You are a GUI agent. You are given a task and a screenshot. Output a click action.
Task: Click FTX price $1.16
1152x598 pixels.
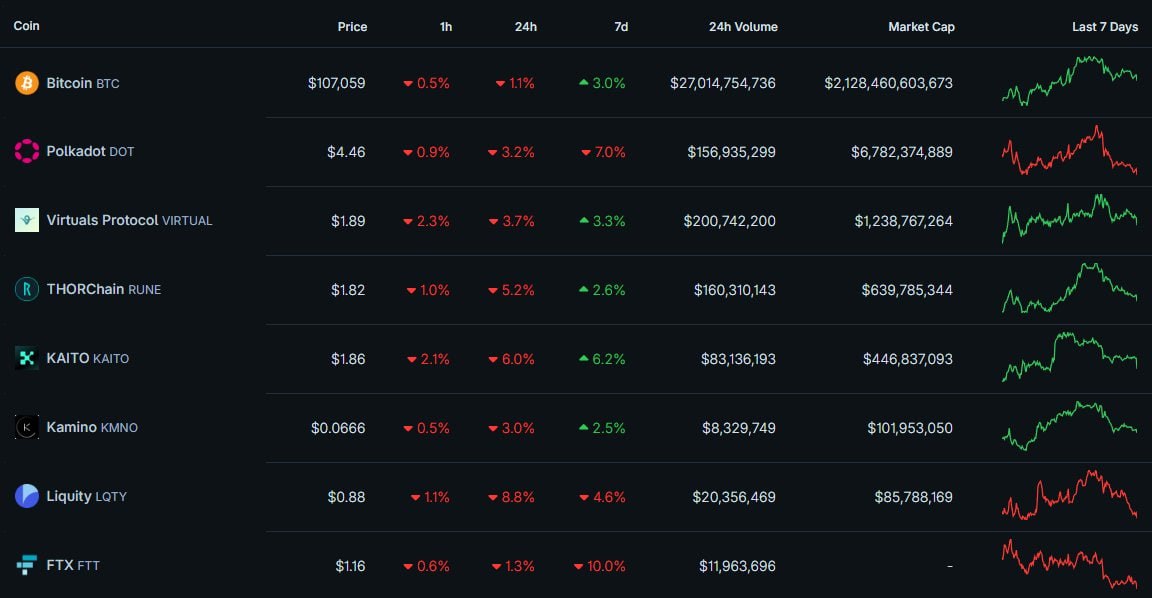[x=350, y=566]
